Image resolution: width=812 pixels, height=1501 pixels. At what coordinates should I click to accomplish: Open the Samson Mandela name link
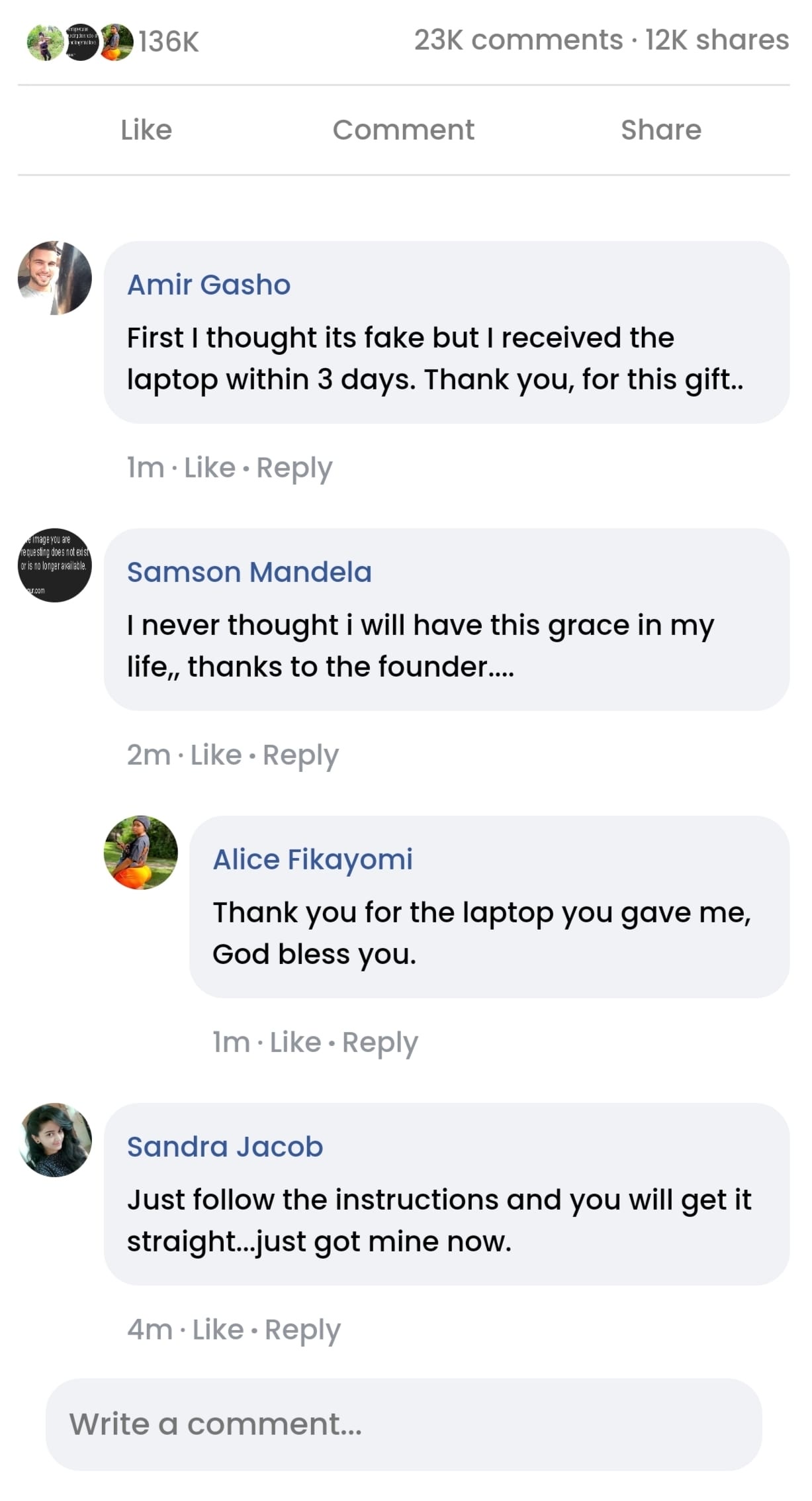(x=249, y=572)
